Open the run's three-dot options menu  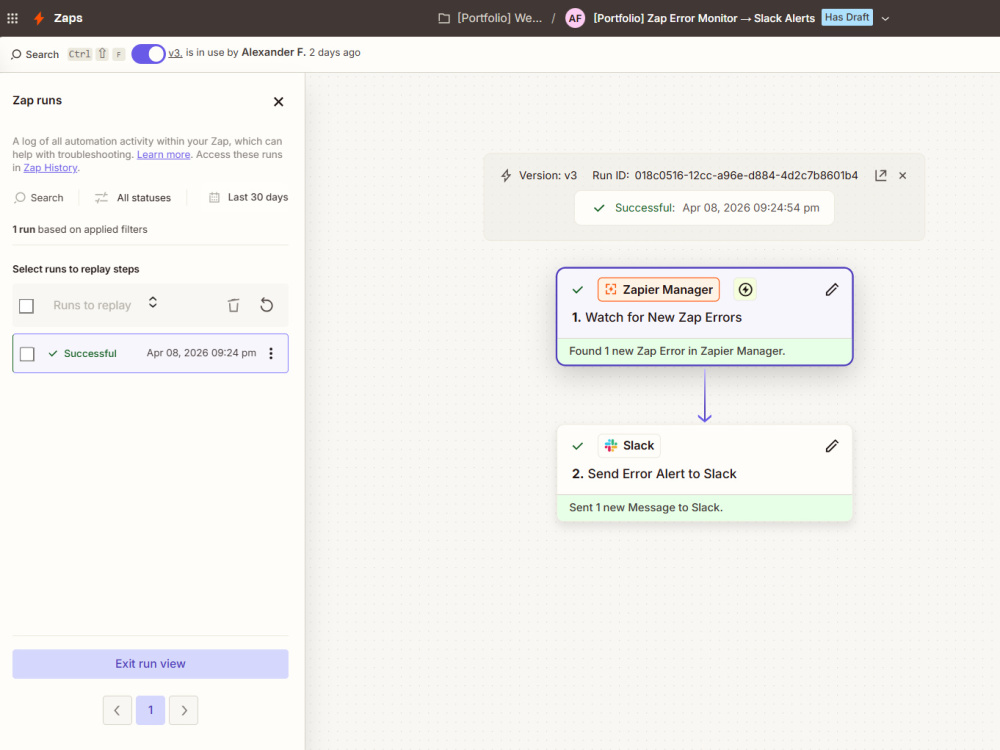pyautogui.click(x=271, y=353)
